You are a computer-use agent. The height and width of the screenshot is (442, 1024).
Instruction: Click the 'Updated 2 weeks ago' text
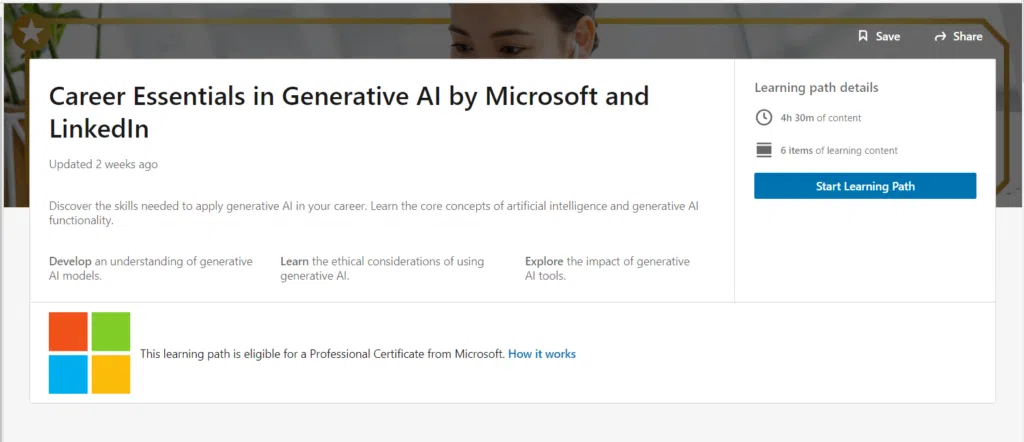(x=103, y=165)
